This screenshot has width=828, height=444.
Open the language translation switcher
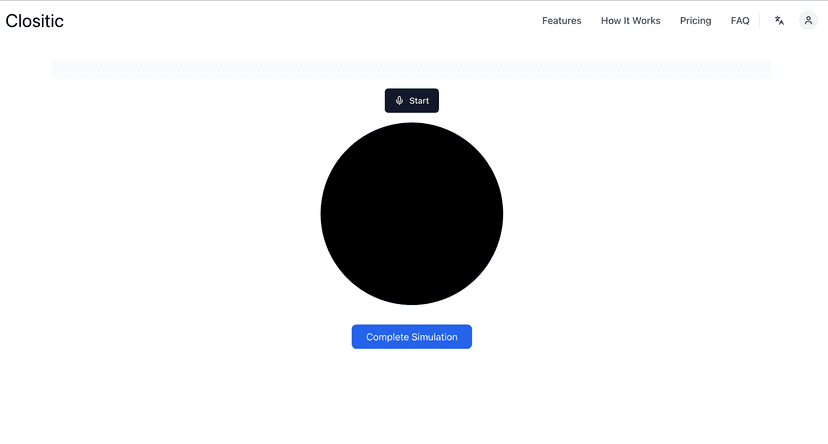pyautogui.click(x=779, y=20)
